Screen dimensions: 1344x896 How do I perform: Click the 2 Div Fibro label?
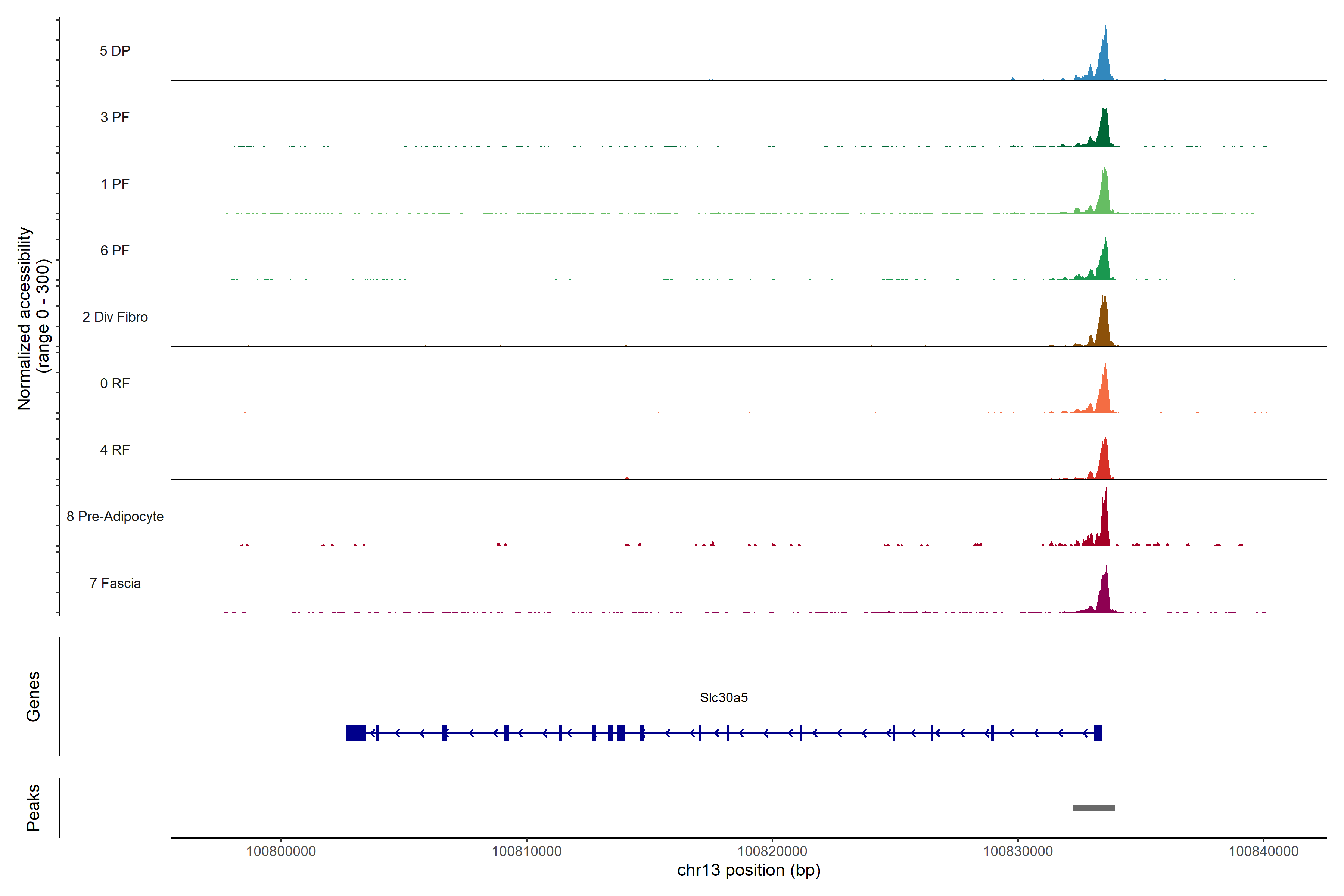click(x=115, y=317)
